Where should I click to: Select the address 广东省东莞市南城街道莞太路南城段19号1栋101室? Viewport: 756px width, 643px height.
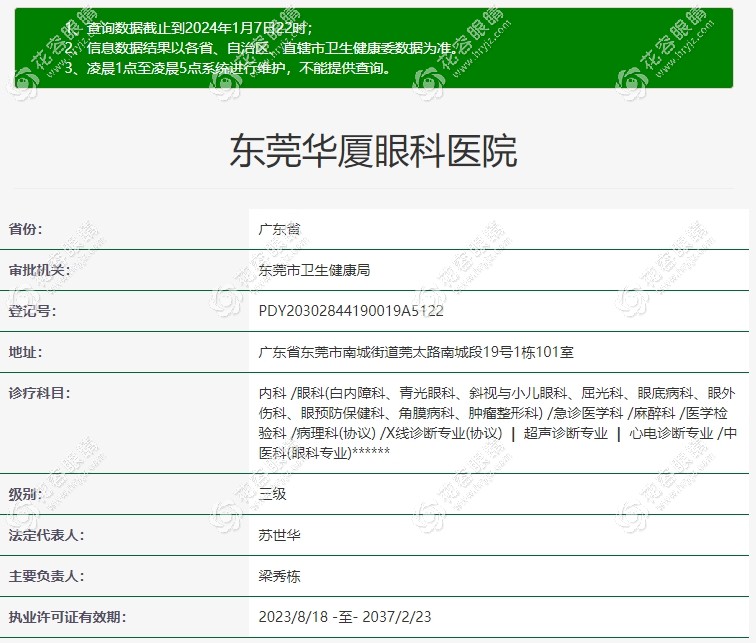(x=416, y=352)
